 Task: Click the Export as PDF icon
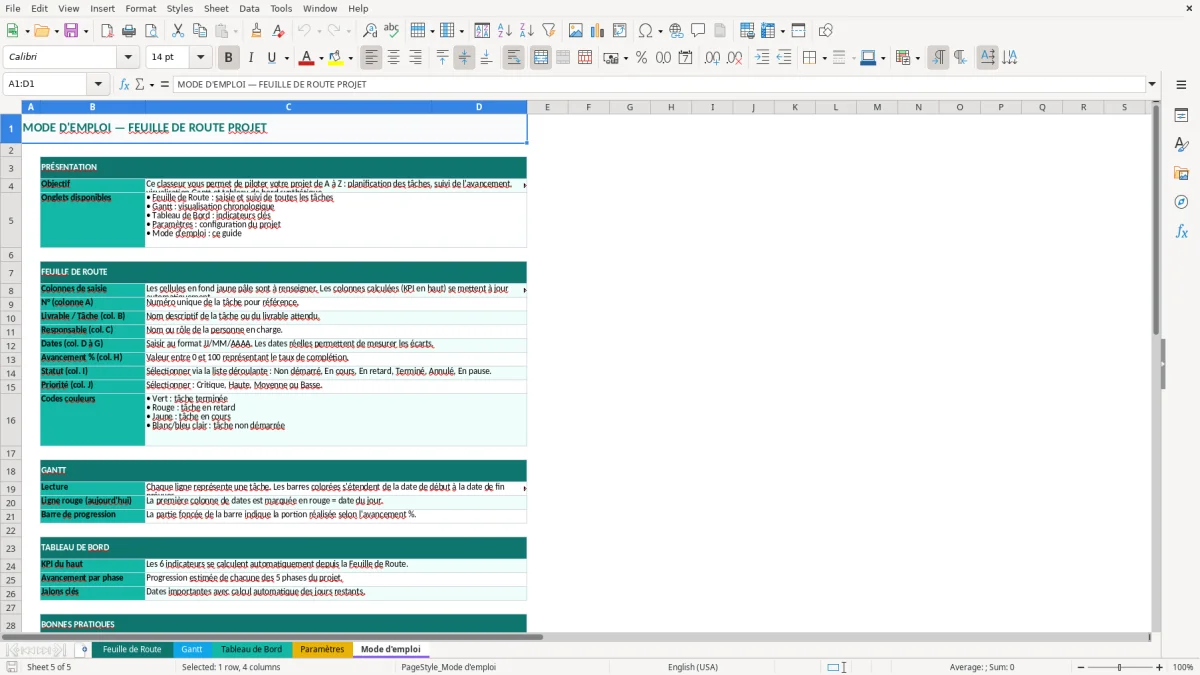[106, 31]
